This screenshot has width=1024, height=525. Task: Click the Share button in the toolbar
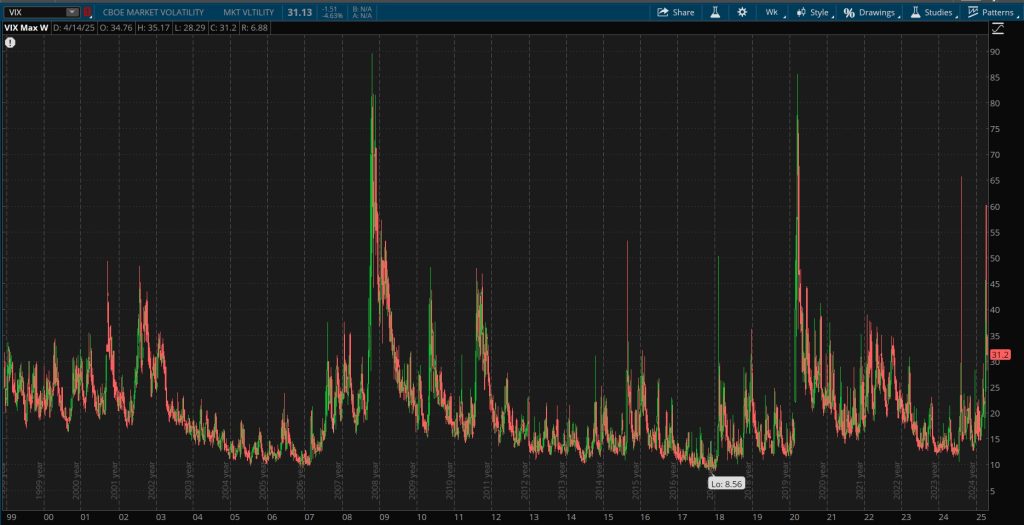(676, 12)
